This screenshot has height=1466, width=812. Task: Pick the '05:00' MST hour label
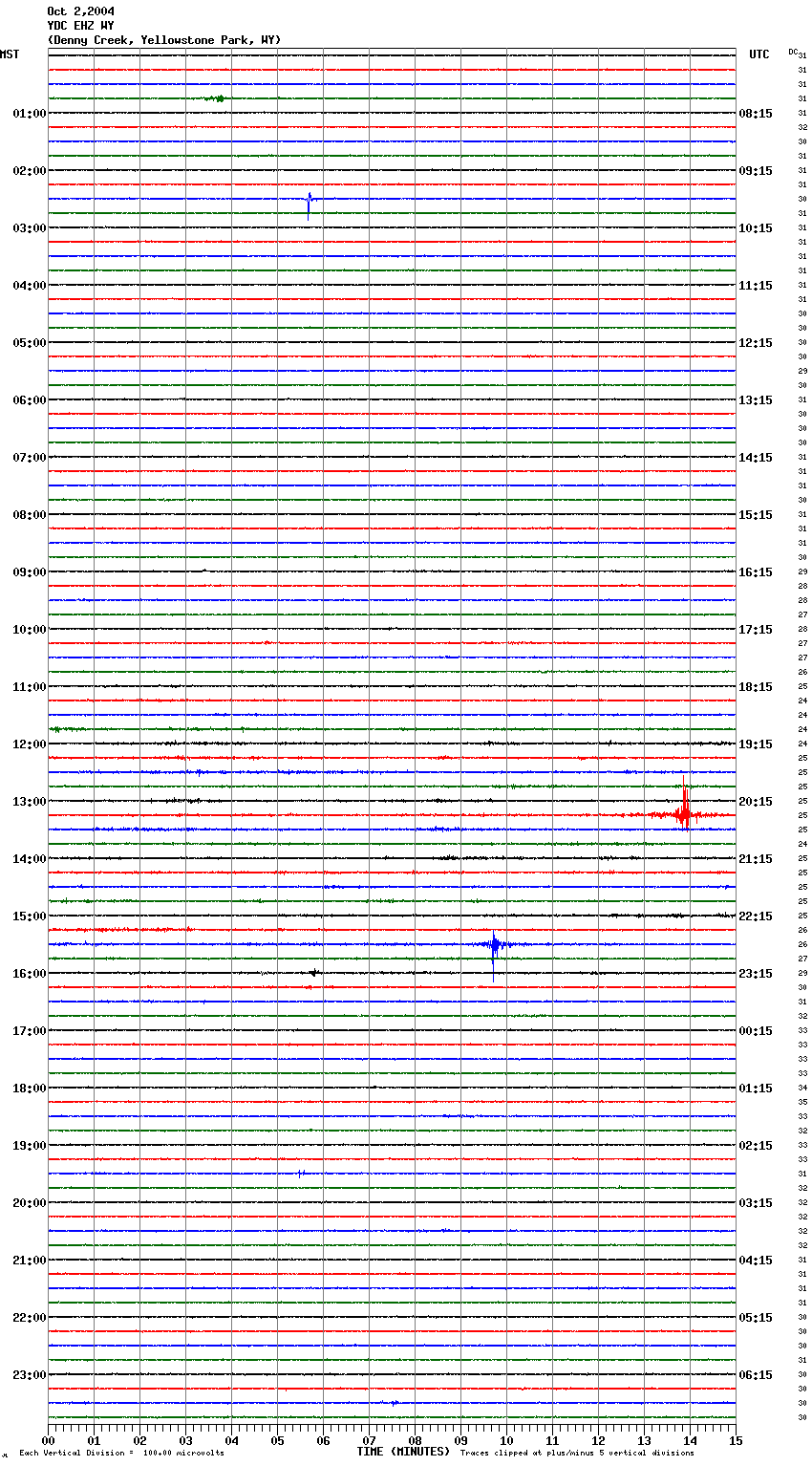click(29, 343)
